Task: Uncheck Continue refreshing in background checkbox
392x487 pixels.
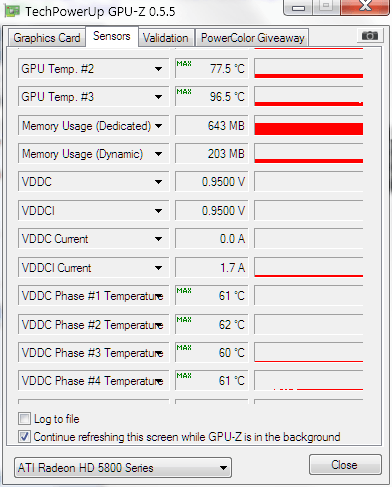Action: point(24,436)
